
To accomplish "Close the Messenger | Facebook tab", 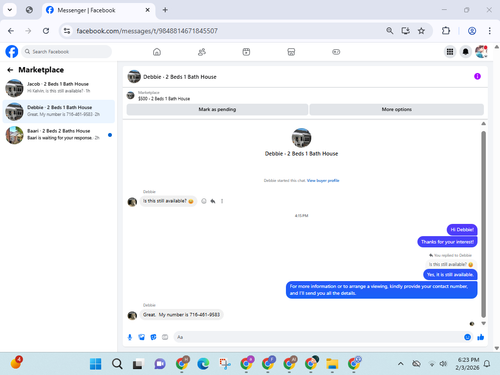I will (x=147, y=10).
